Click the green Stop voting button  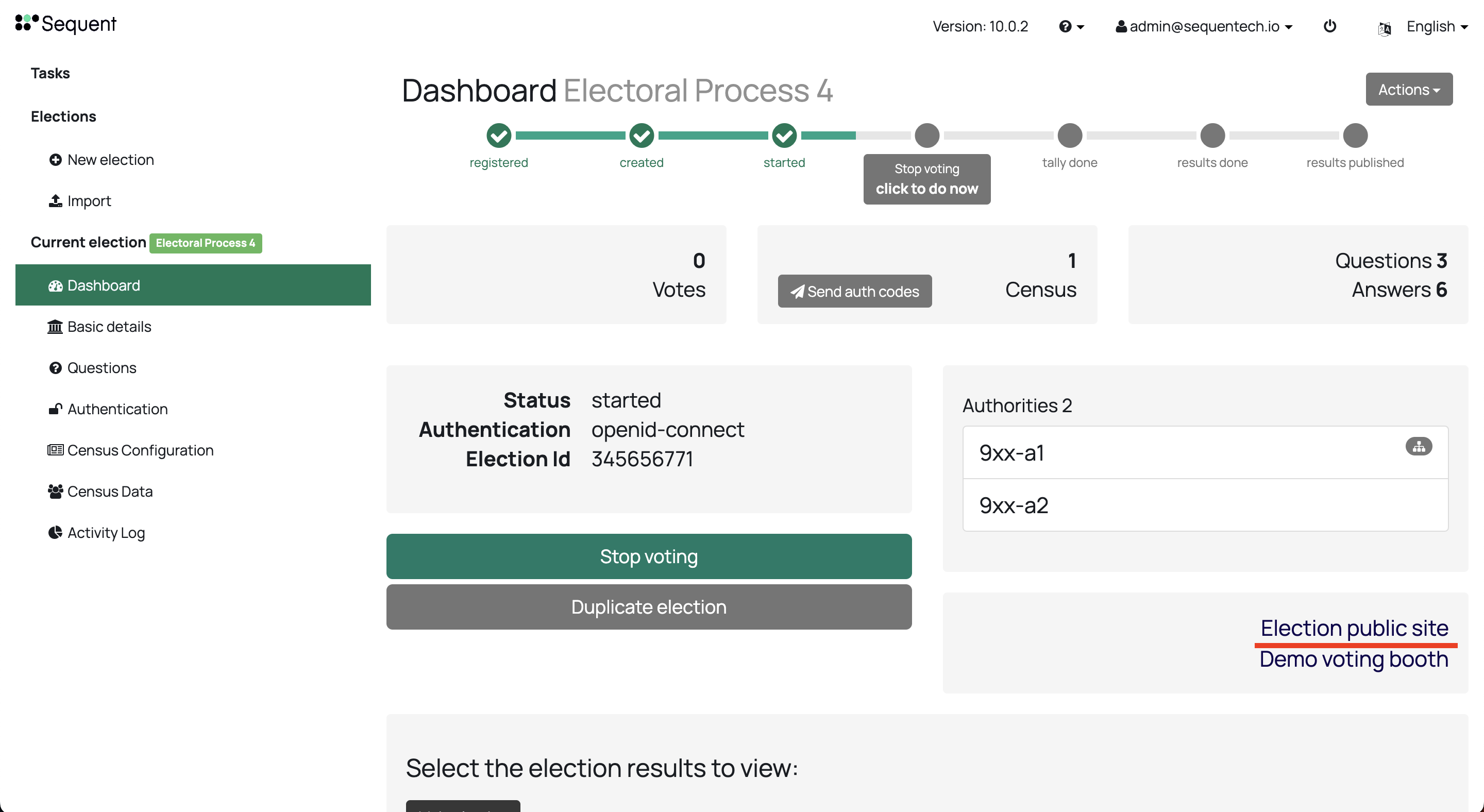tap(649, 556)
